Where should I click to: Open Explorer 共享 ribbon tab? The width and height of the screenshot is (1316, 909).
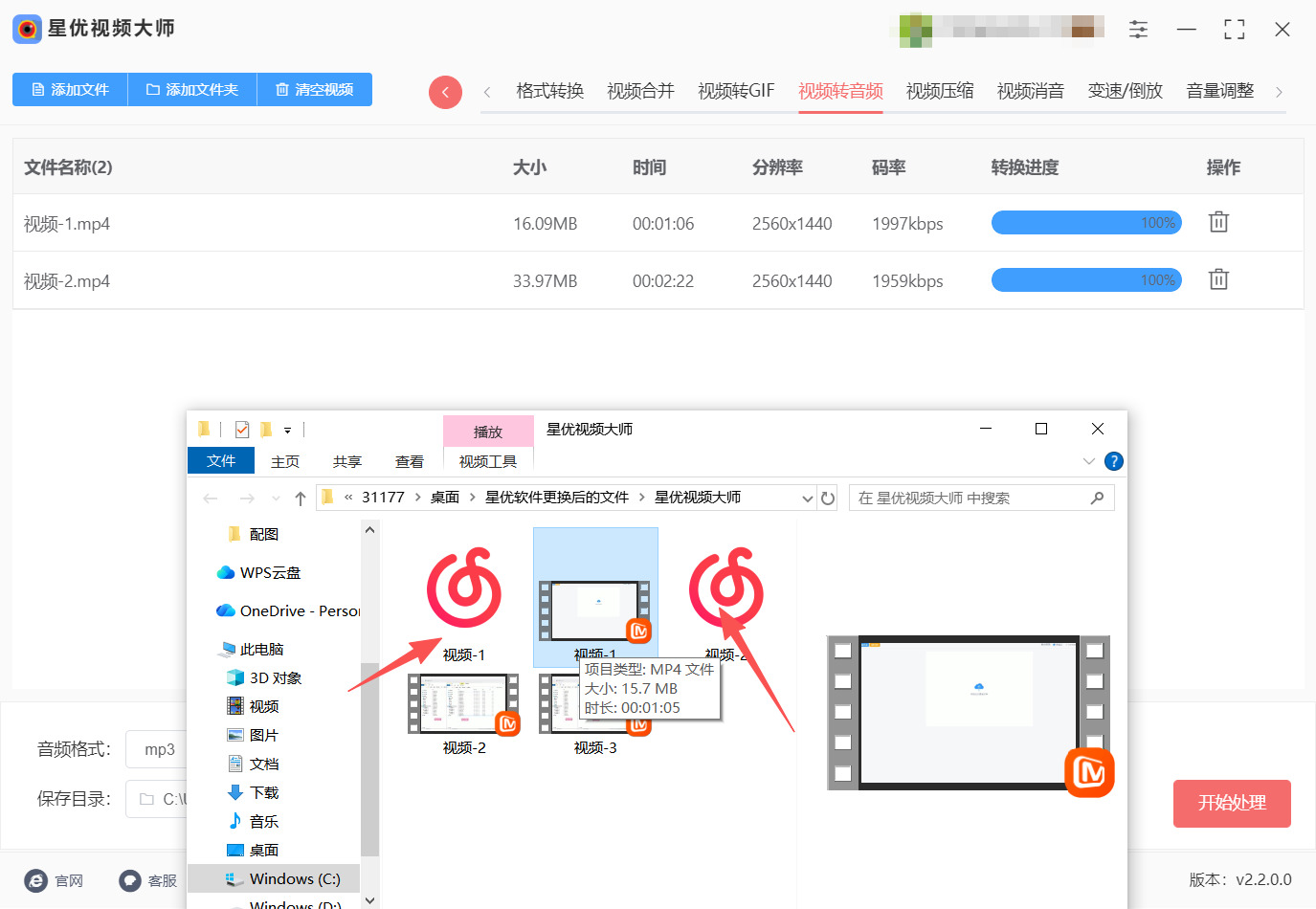click(x=347, y=462)
